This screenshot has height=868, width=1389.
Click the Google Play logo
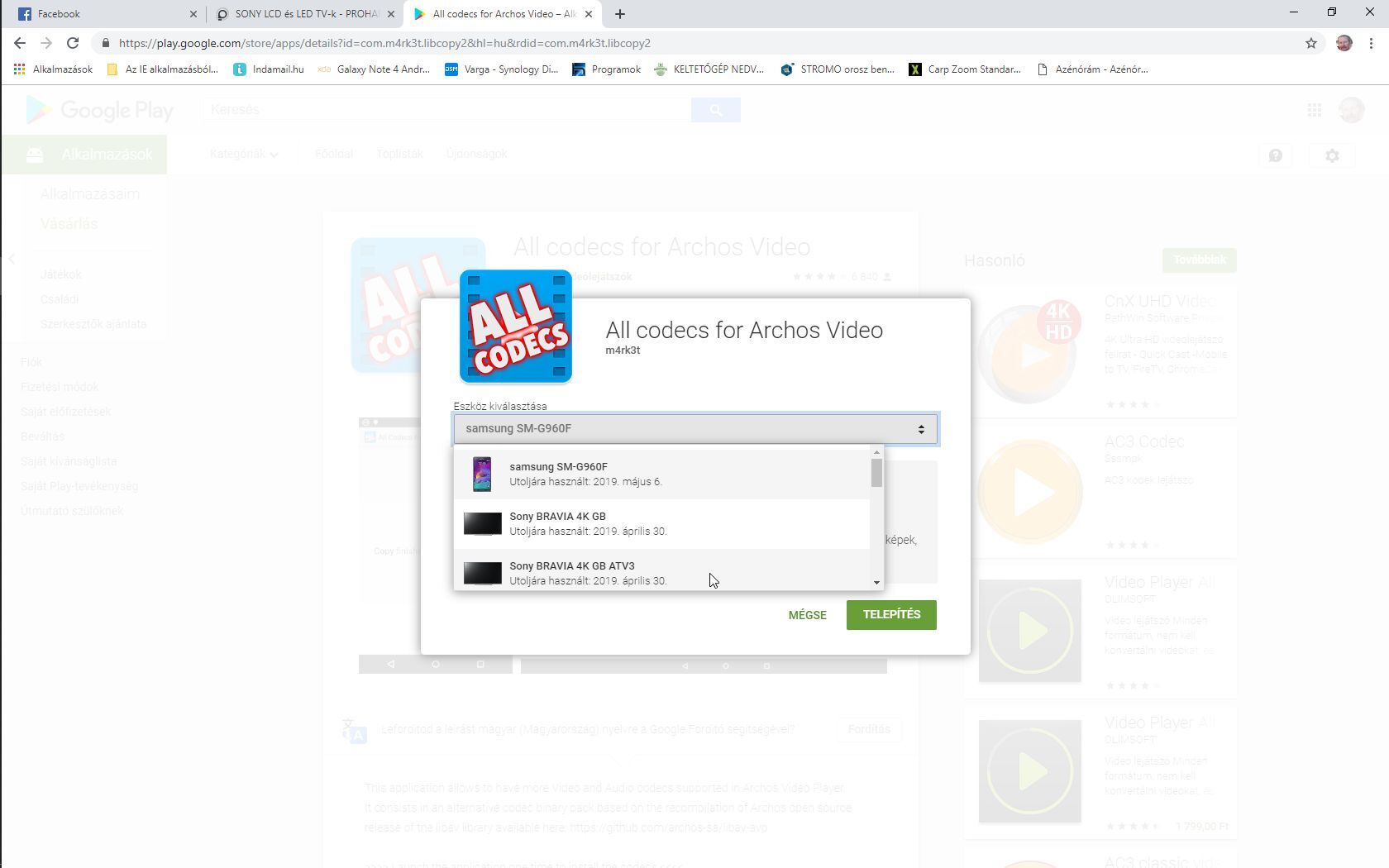[x=100, y=110]
